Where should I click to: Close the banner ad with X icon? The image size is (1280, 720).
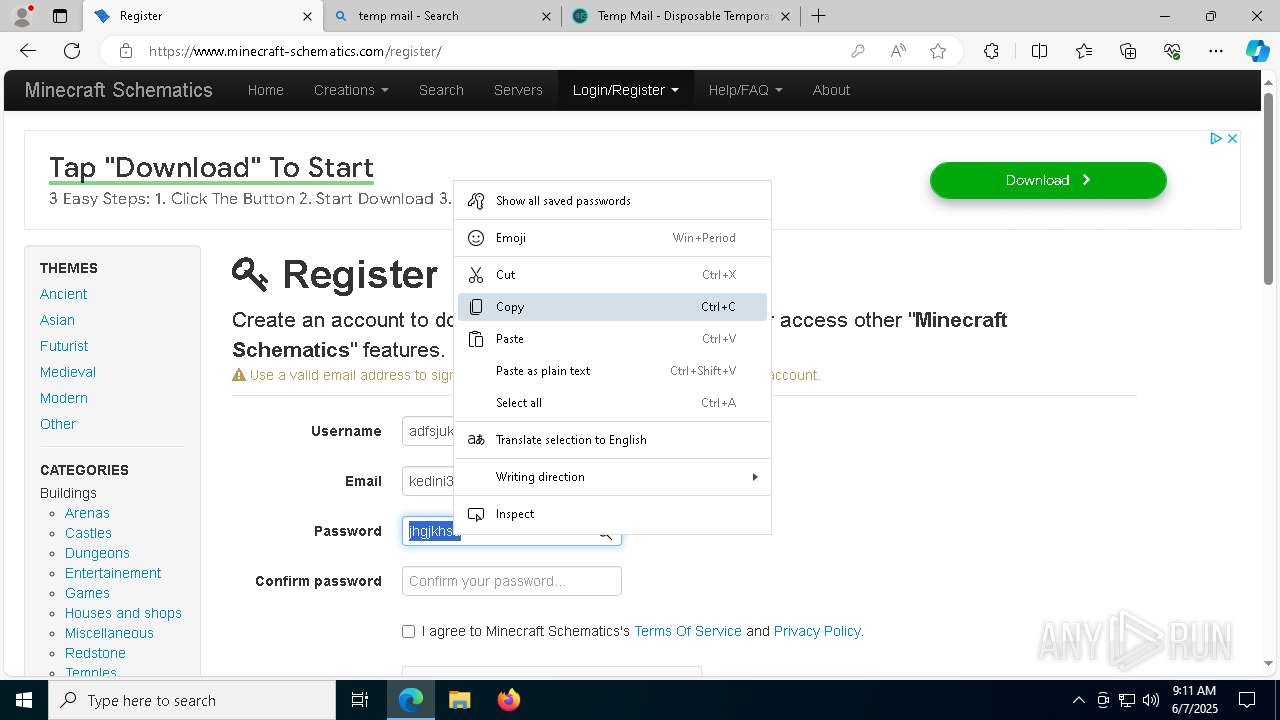(1232, 138)
